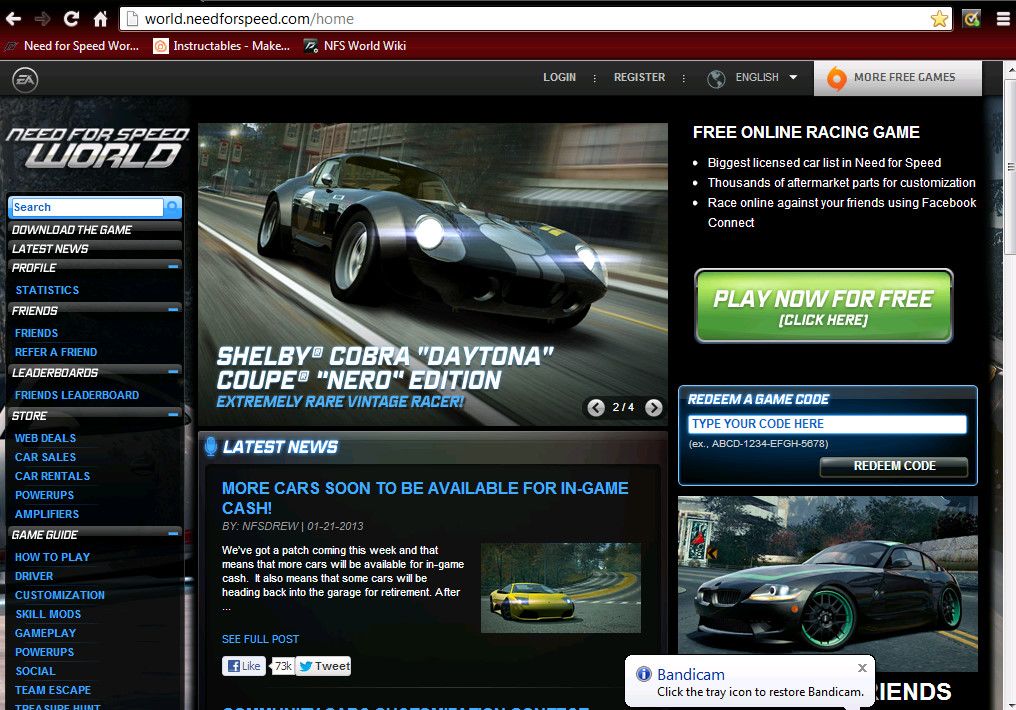1016x710 pixels.
Task: Click SEE FULL POST link
Action: [x=260, y=639]
